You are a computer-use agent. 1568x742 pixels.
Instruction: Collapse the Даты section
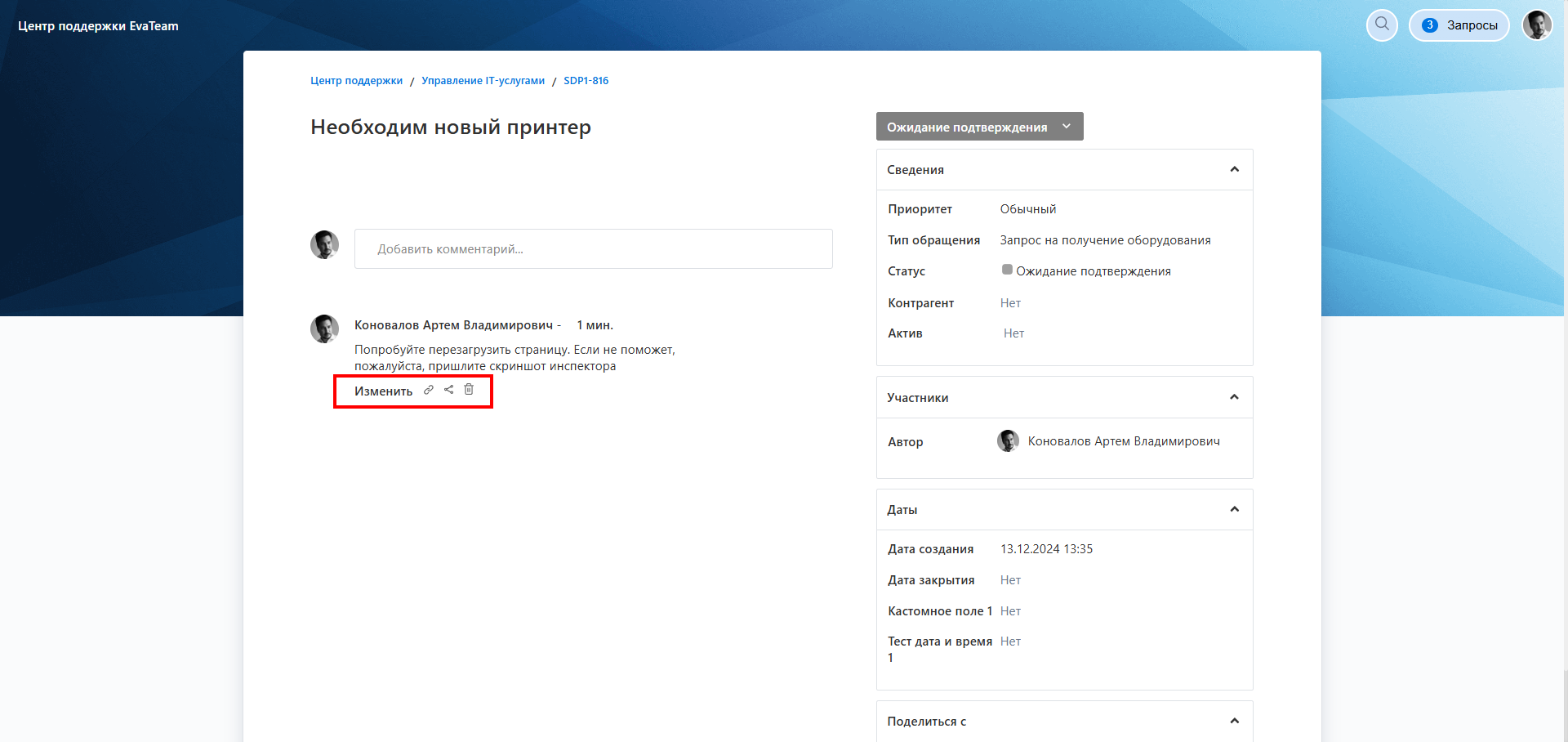point(1234,509)
